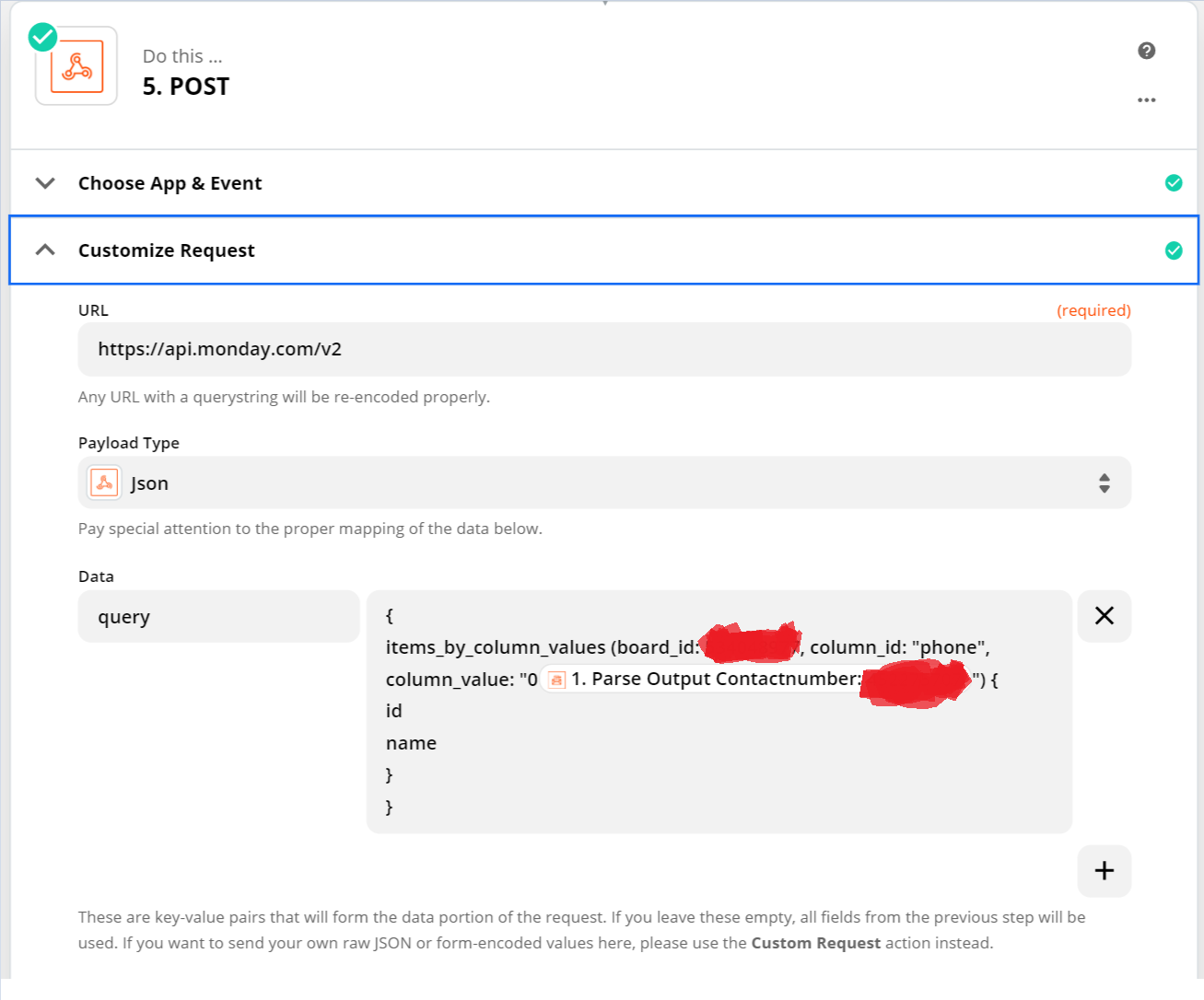Open the help question mark icon
This screenshot has width=1204, height=1000.
1147,51
